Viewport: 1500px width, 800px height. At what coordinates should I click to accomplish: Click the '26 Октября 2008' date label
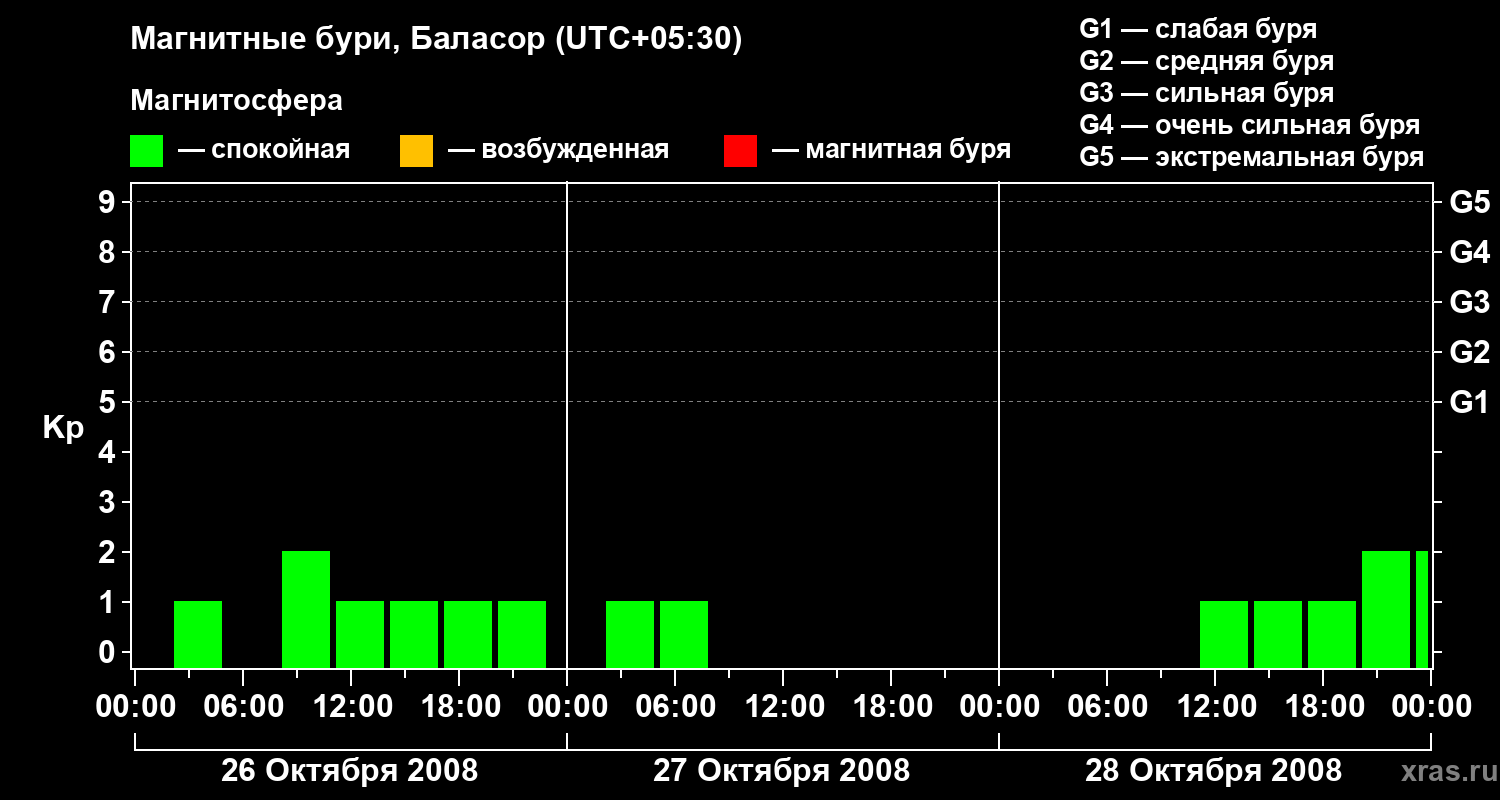coord(349,771)
